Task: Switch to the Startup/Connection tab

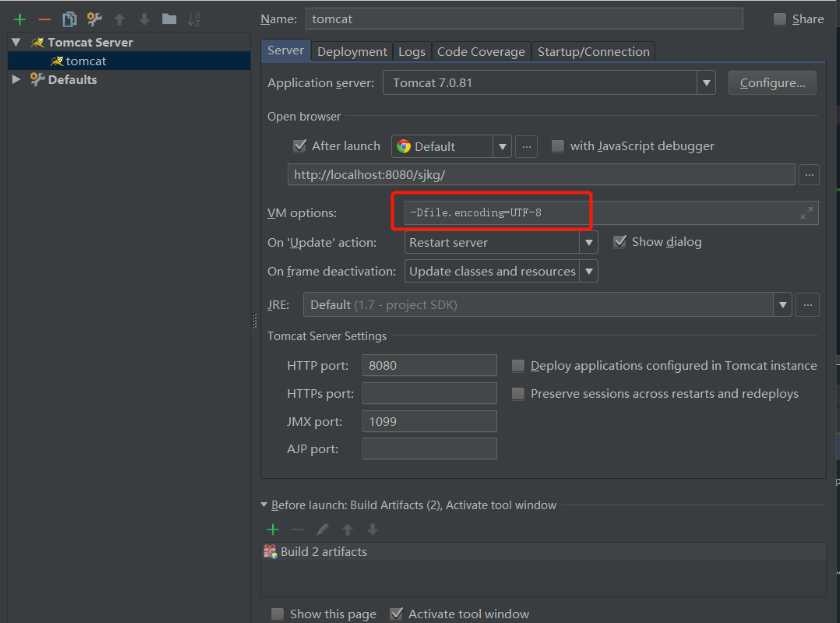Action: 593,52
